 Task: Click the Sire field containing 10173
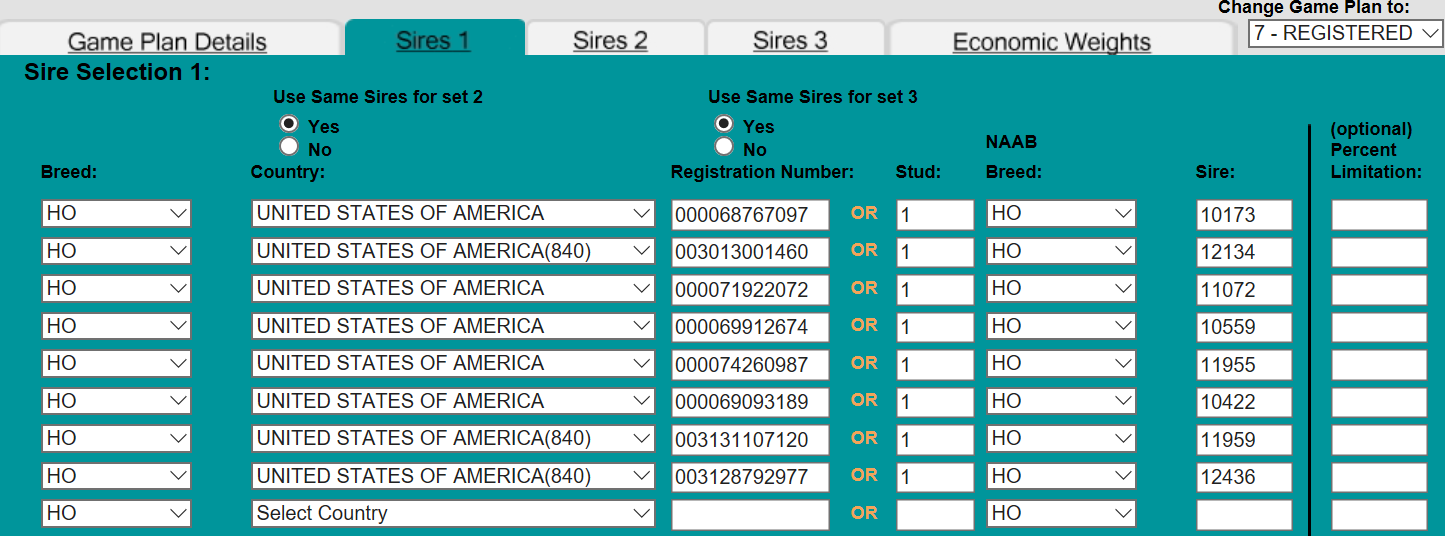click(1243, 215)
